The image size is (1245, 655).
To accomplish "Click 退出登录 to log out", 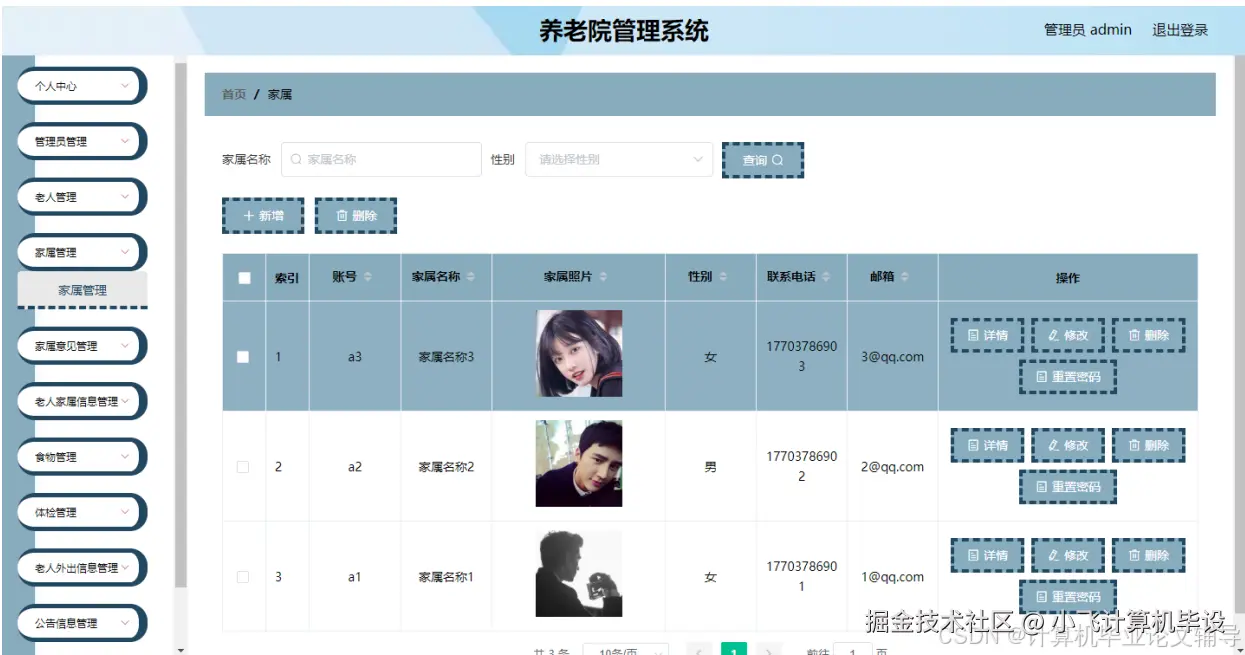I will click(1180, 30).
